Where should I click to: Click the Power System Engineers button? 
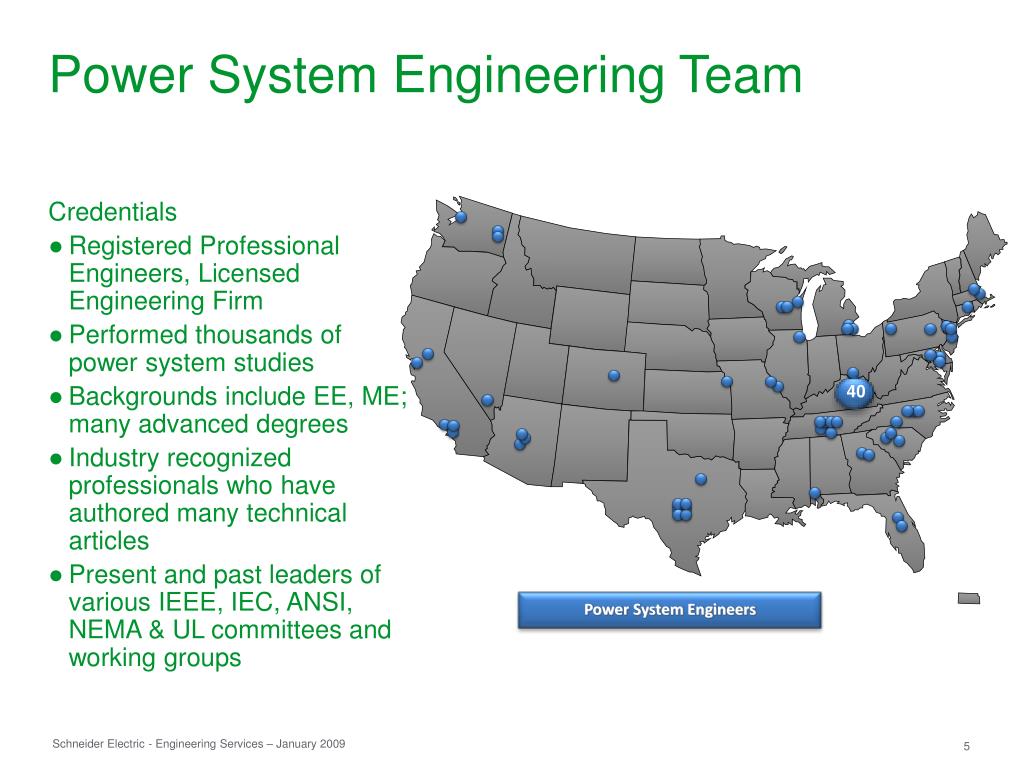coord(669,610)
